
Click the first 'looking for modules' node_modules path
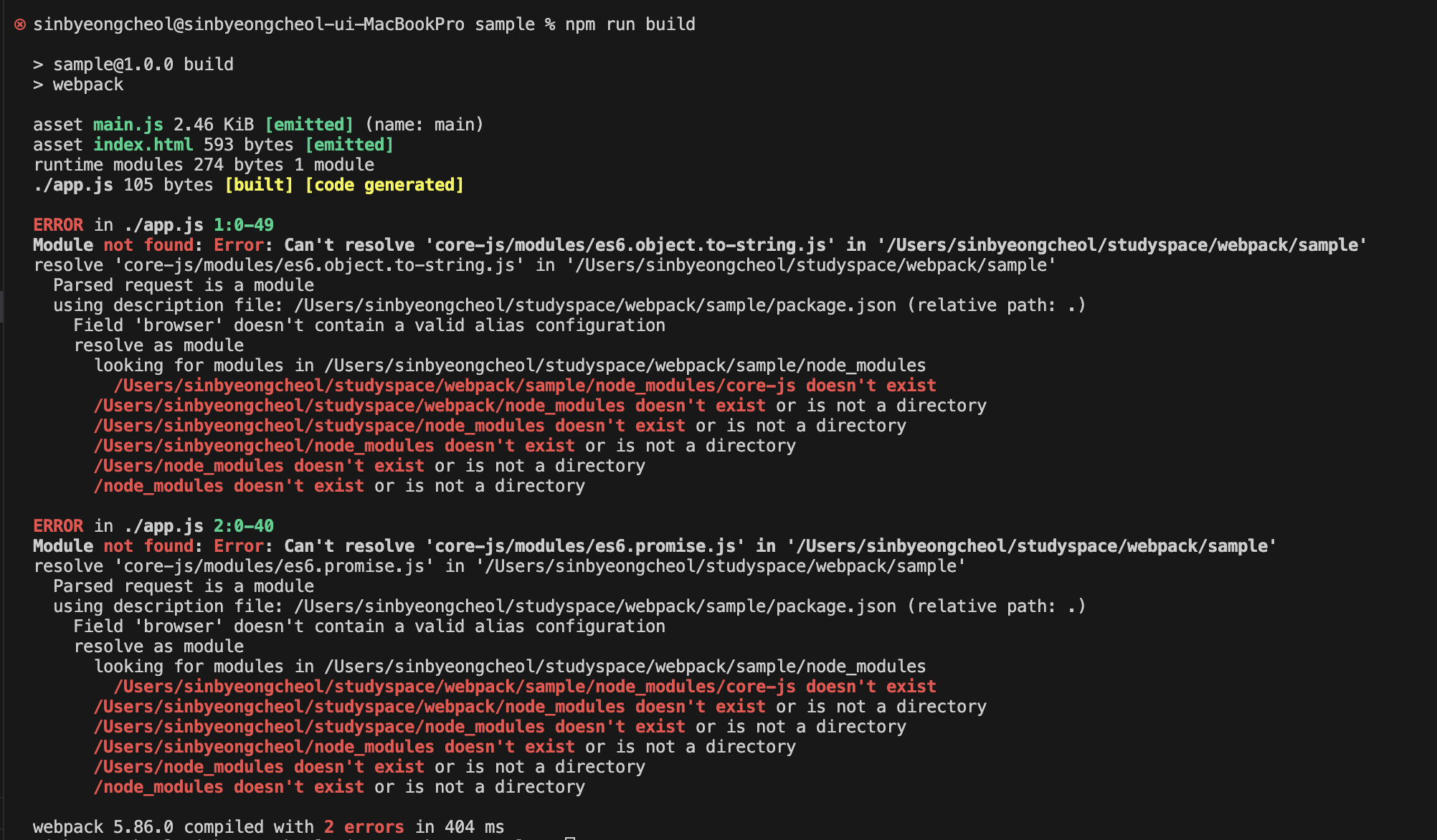(625, 366)
